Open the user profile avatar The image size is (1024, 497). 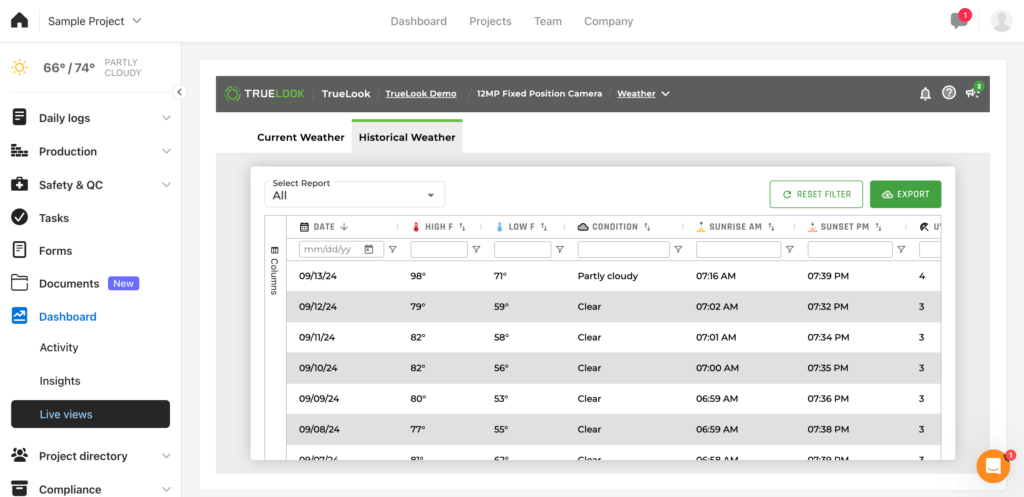click(1001, 21)
